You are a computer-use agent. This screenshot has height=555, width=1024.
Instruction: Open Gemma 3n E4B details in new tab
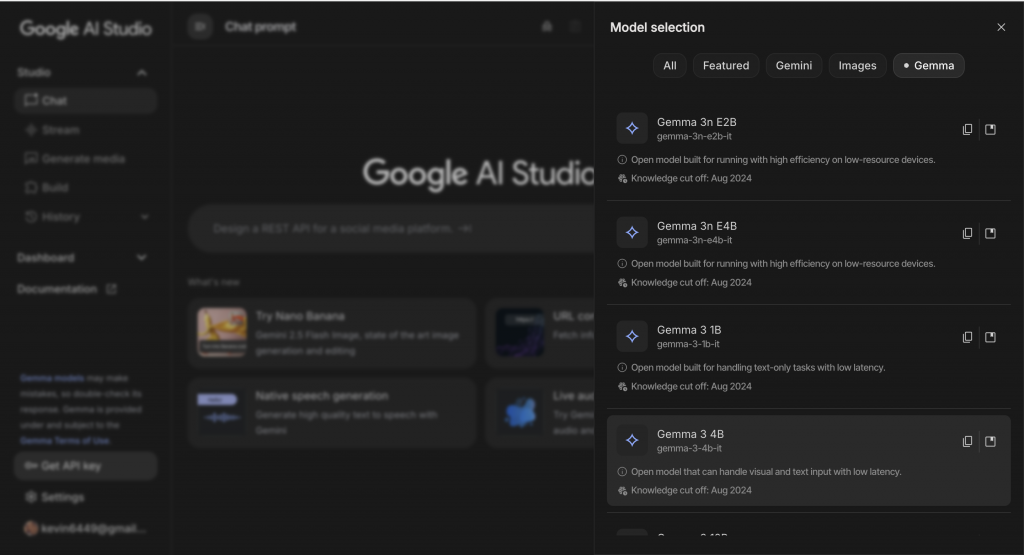click(x=991, y=233)
